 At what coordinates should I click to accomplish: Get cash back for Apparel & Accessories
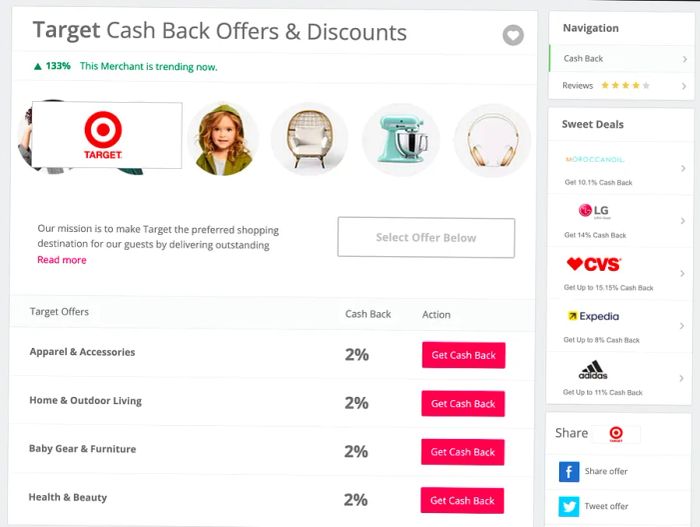(463, 355)
